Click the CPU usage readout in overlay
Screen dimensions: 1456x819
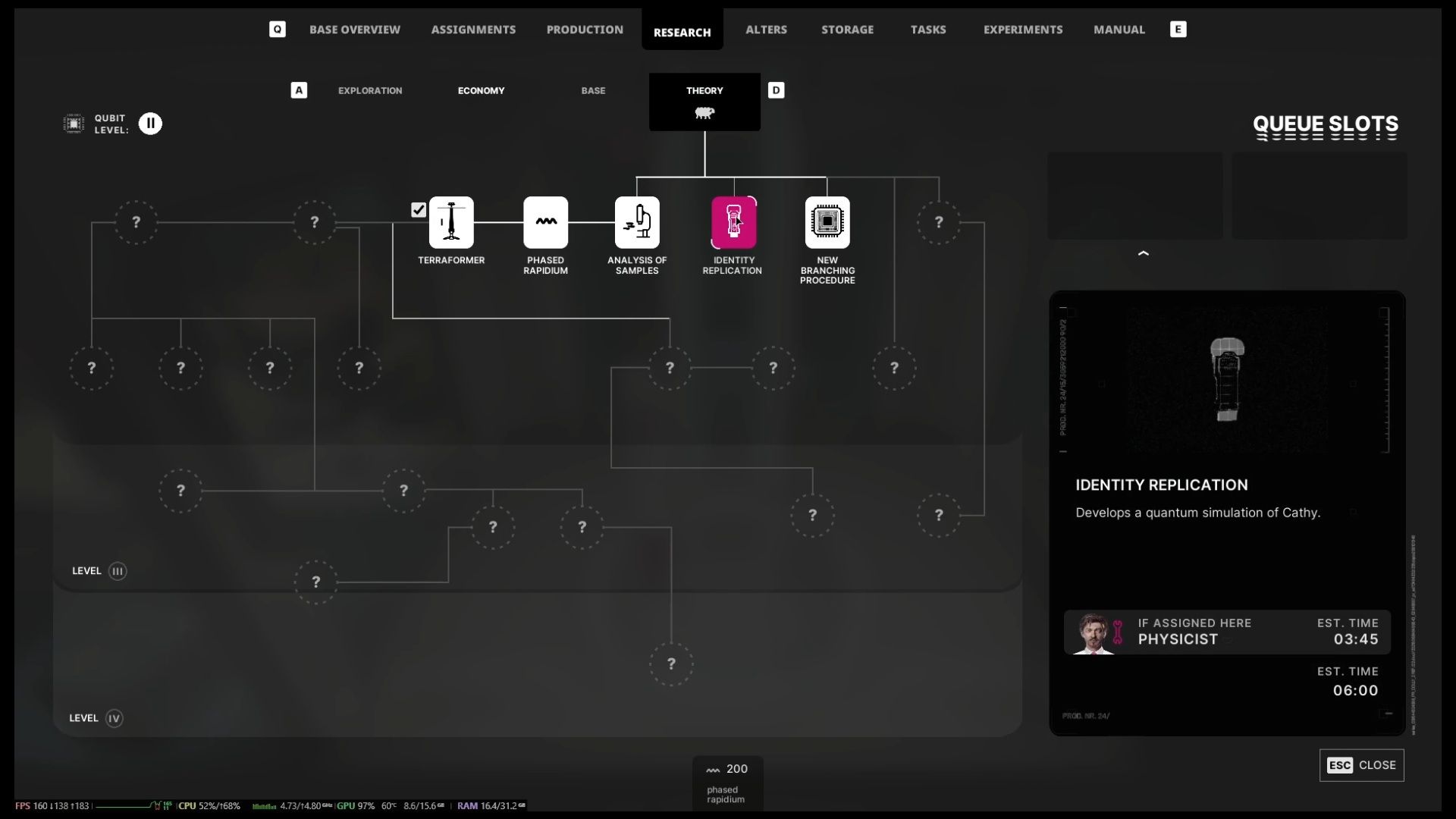point(209,806)
